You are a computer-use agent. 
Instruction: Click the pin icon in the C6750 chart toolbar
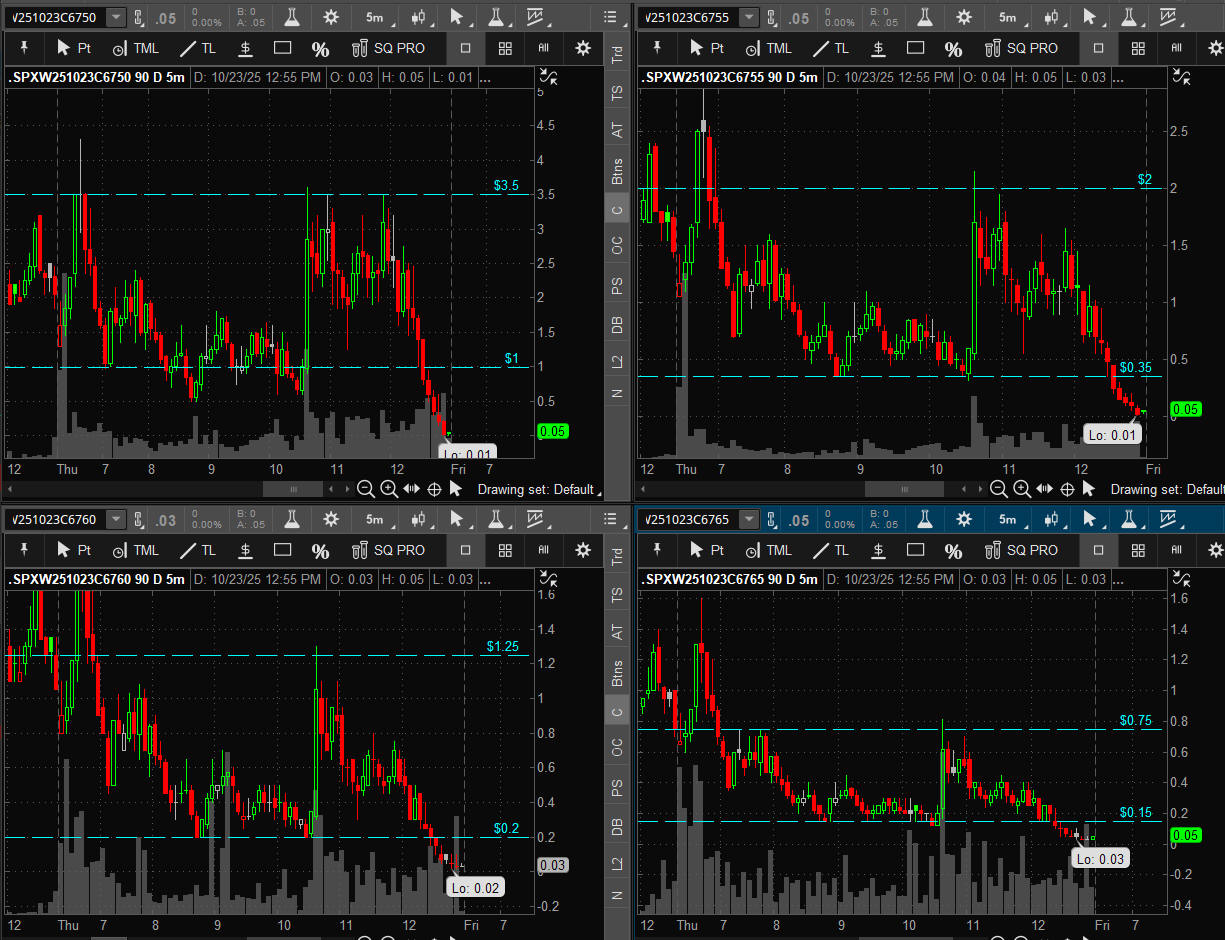(24, 48)
